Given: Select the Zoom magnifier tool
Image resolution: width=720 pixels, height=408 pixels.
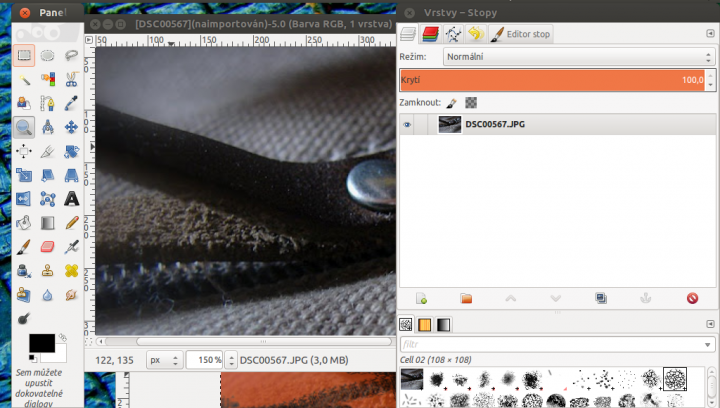Looking at the screenshot, I should click(x=24, y=127).
